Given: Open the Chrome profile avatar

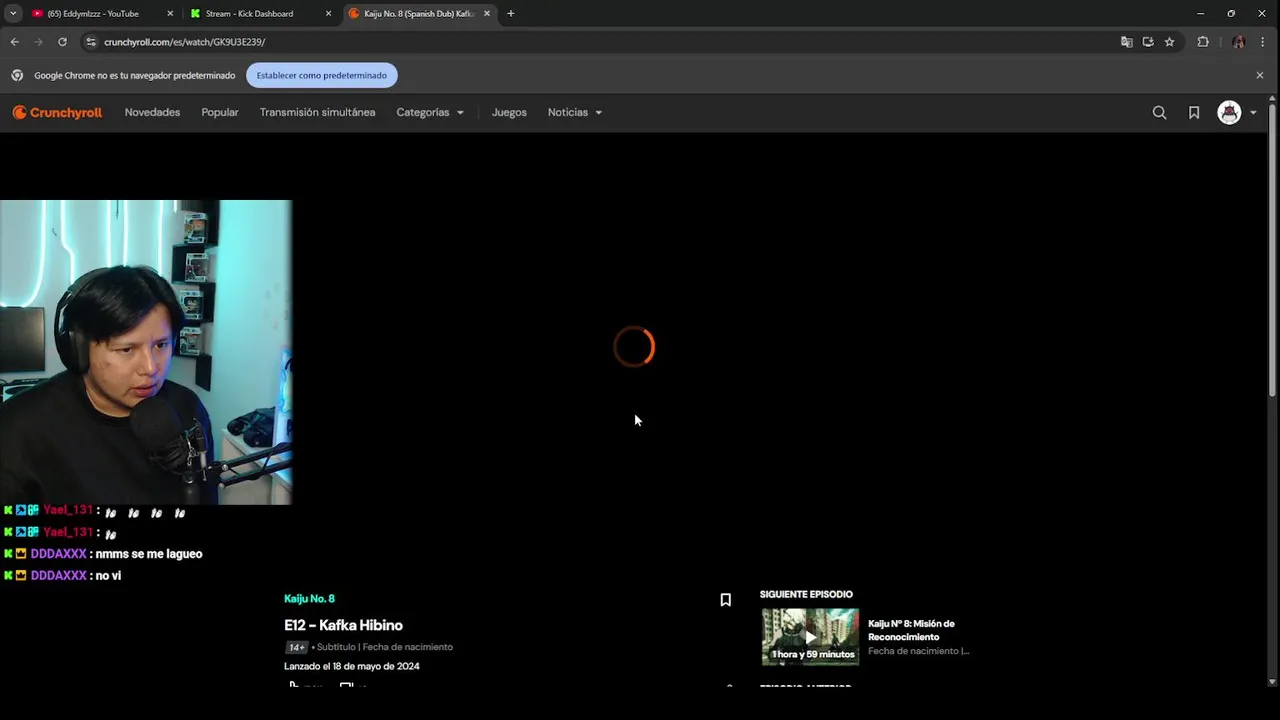Looking at the screenshot, I should [x=1239, y=42].
